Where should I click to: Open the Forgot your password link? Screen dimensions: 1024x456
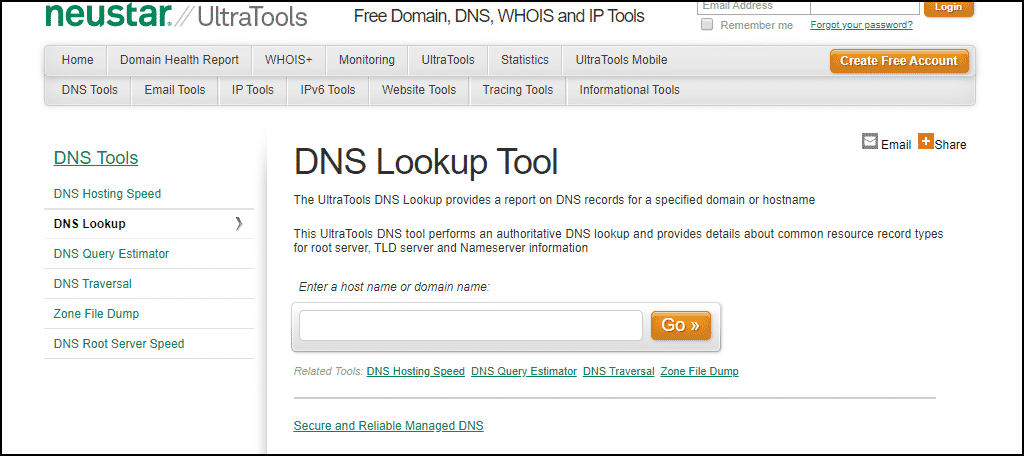[x=861, y=25]
